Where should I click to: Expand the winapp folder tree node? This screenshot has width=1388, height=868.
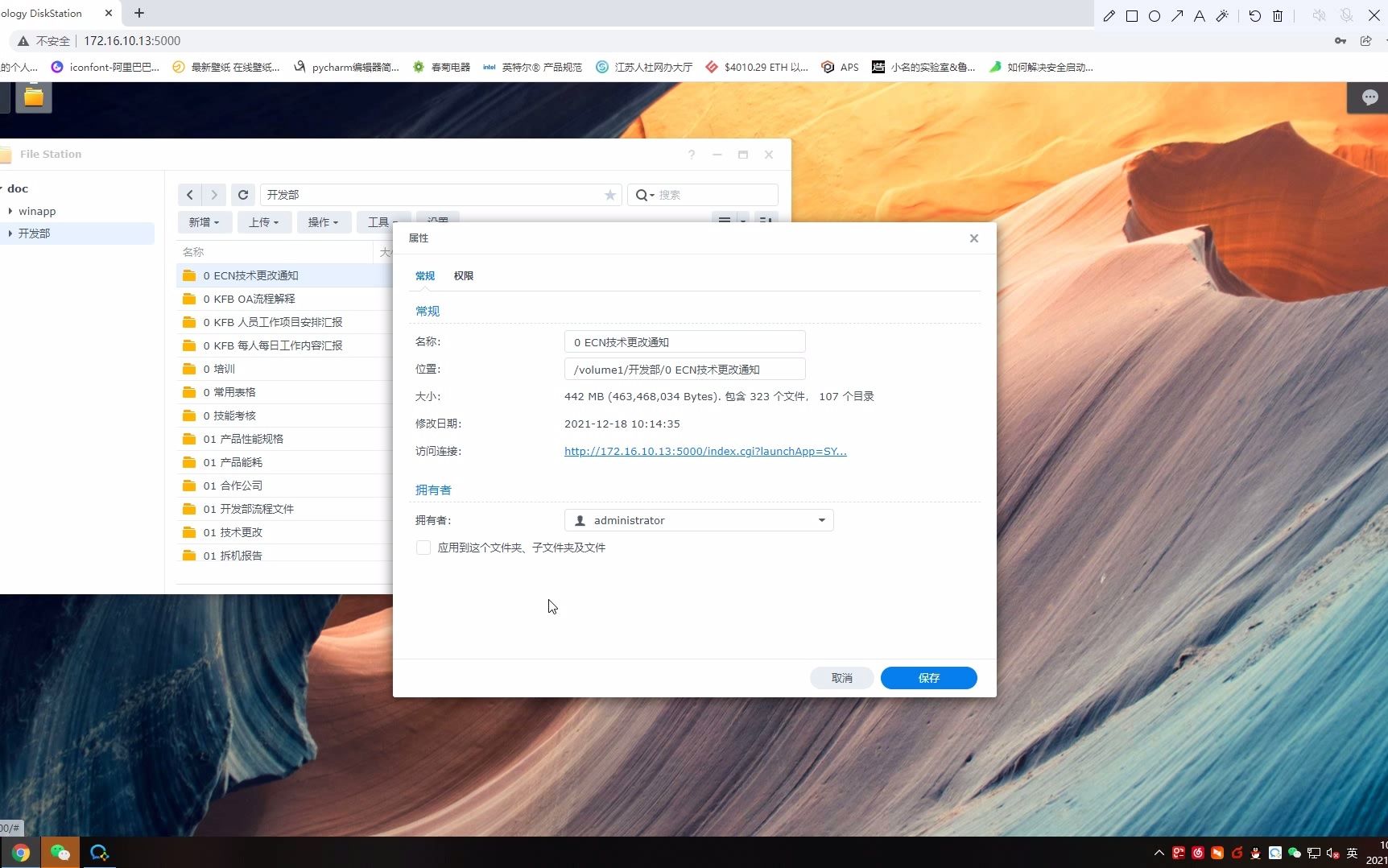click(10, 211)
